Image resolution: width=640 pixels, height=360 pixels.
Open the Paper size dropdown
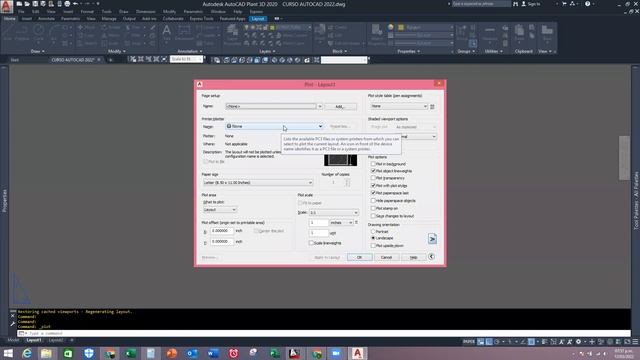[x=258, y=182]
